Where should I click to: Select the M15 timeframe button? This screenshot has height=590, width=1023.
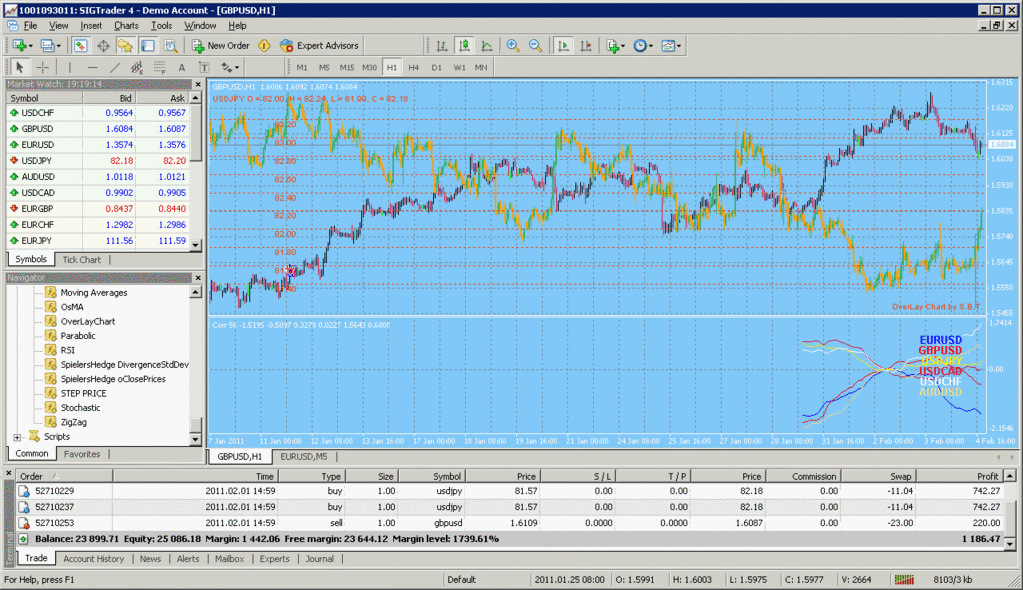tap(346, 67)
